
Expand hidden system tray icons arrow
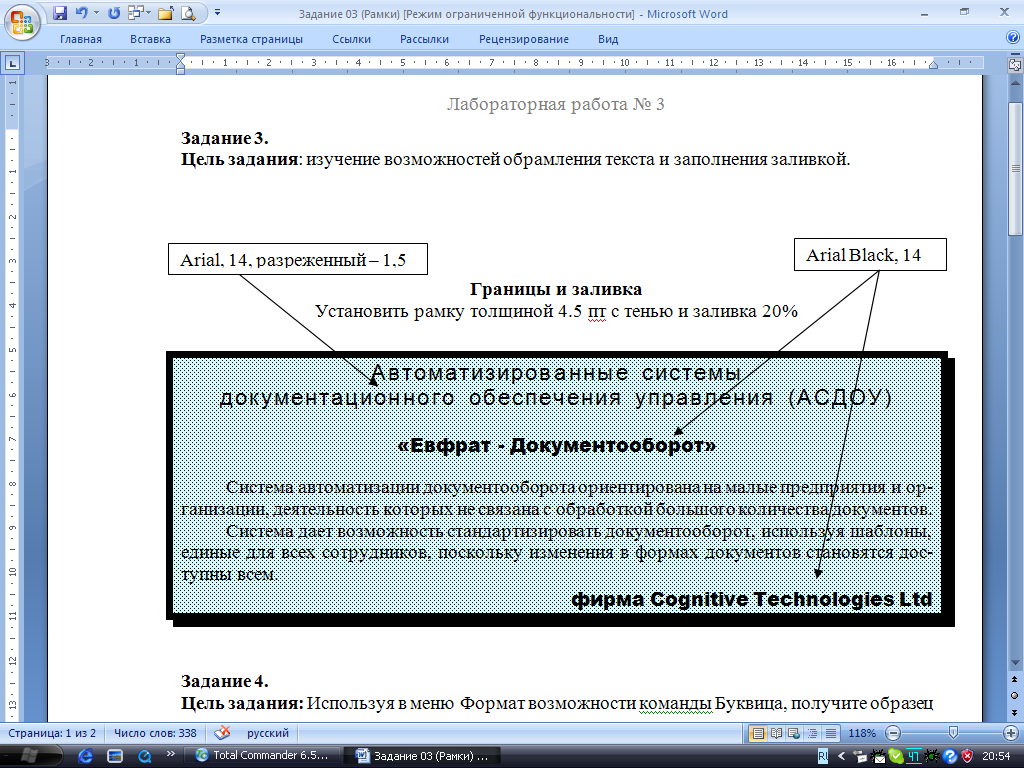point(841,756)
